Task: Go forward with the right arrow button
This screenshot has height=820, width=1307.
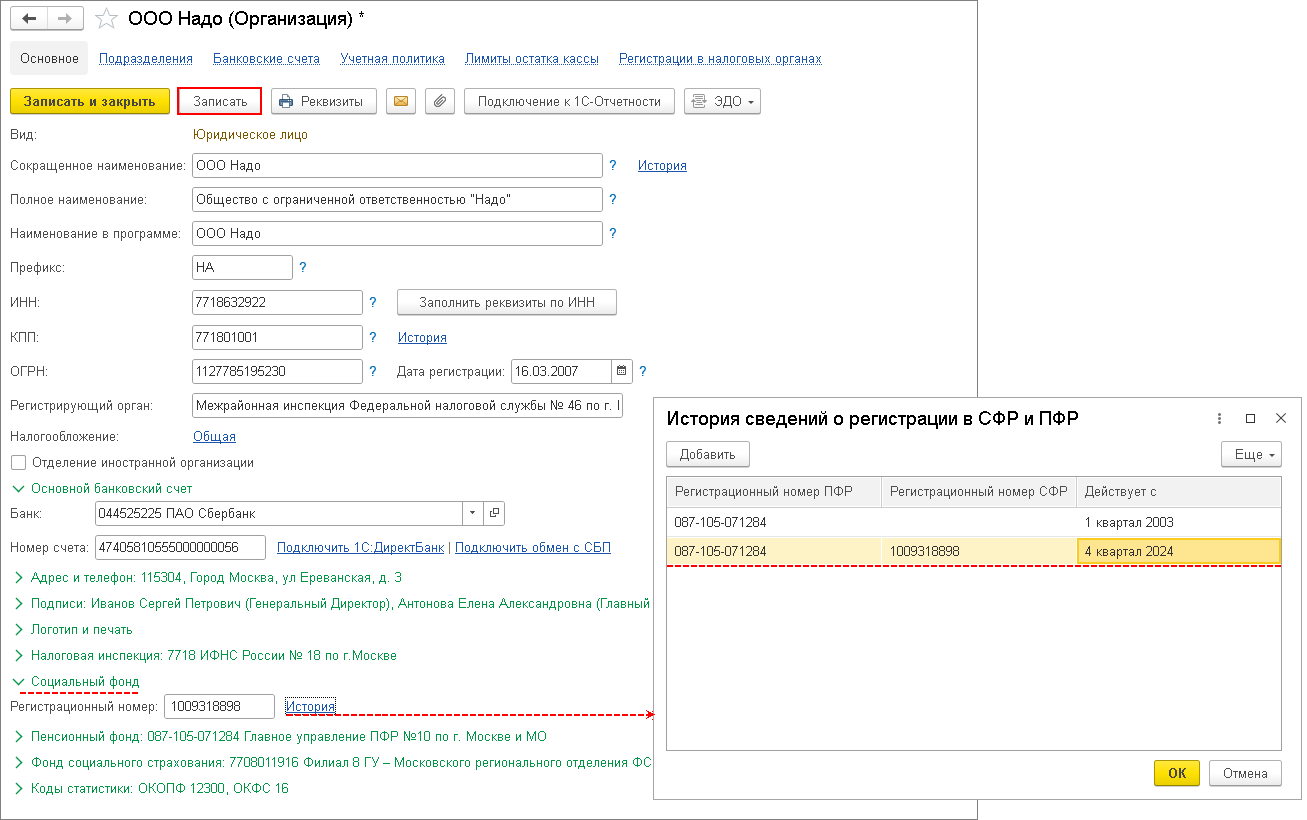Action: coord(65,19)
